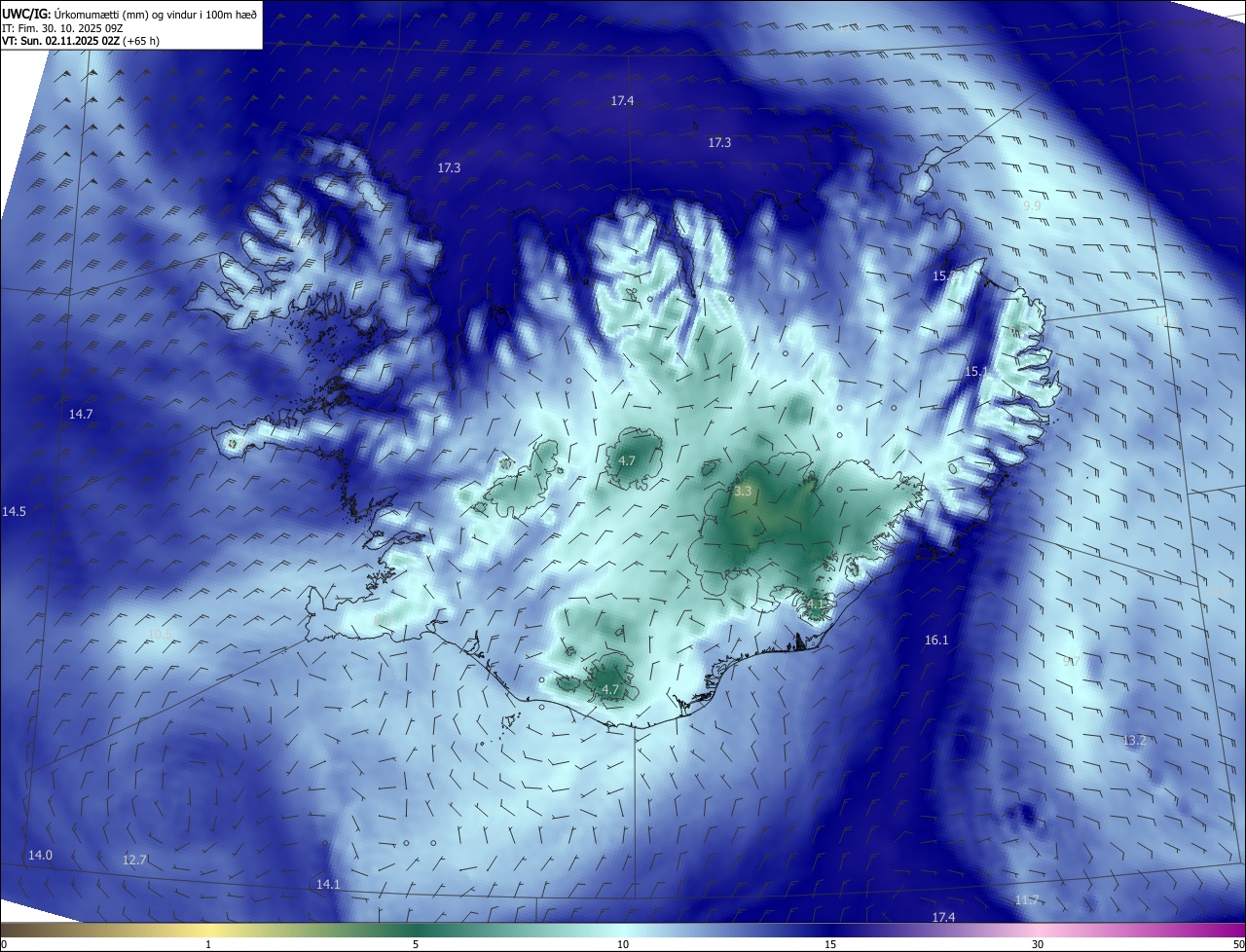Click the 5 tick label on the color scale

coord(416,944)
